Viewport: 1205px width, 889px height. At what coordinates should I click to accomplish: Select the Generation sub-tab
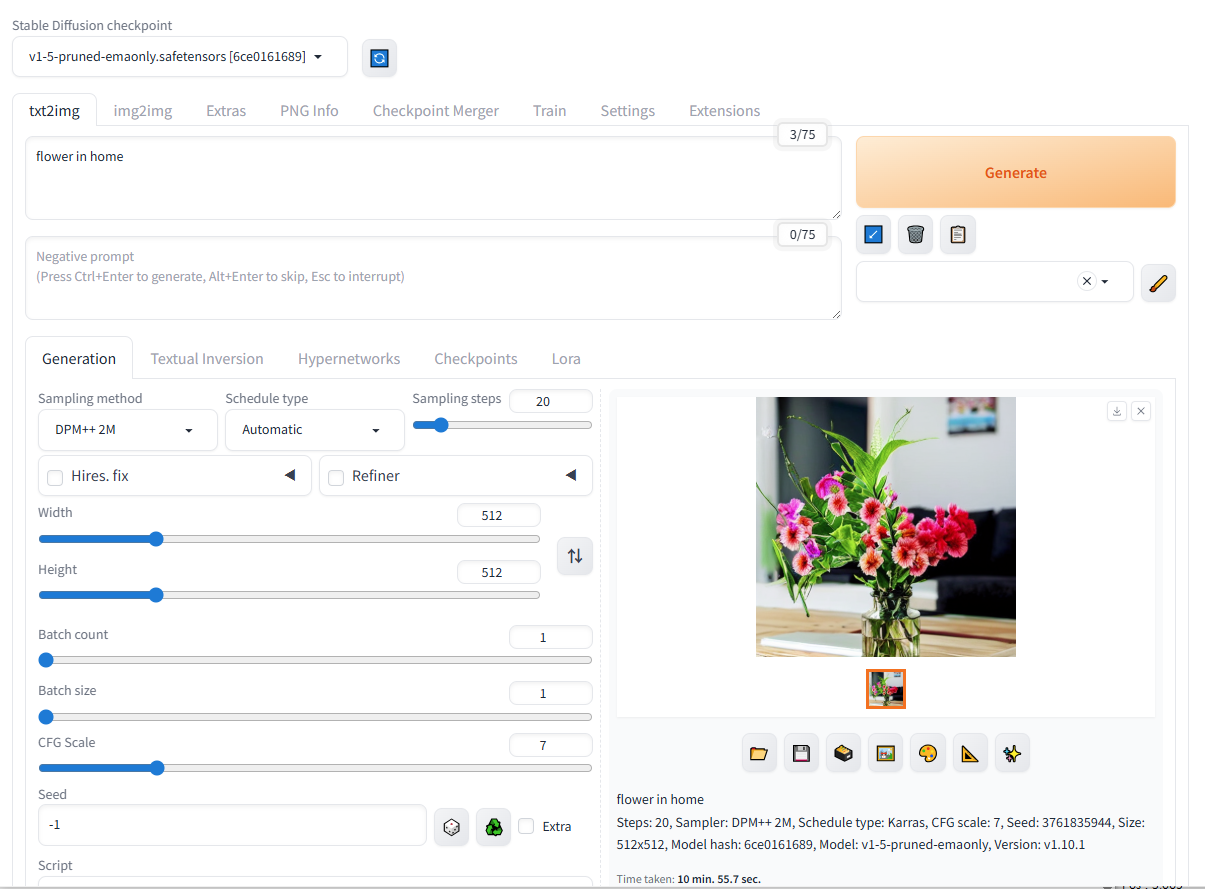79,358
